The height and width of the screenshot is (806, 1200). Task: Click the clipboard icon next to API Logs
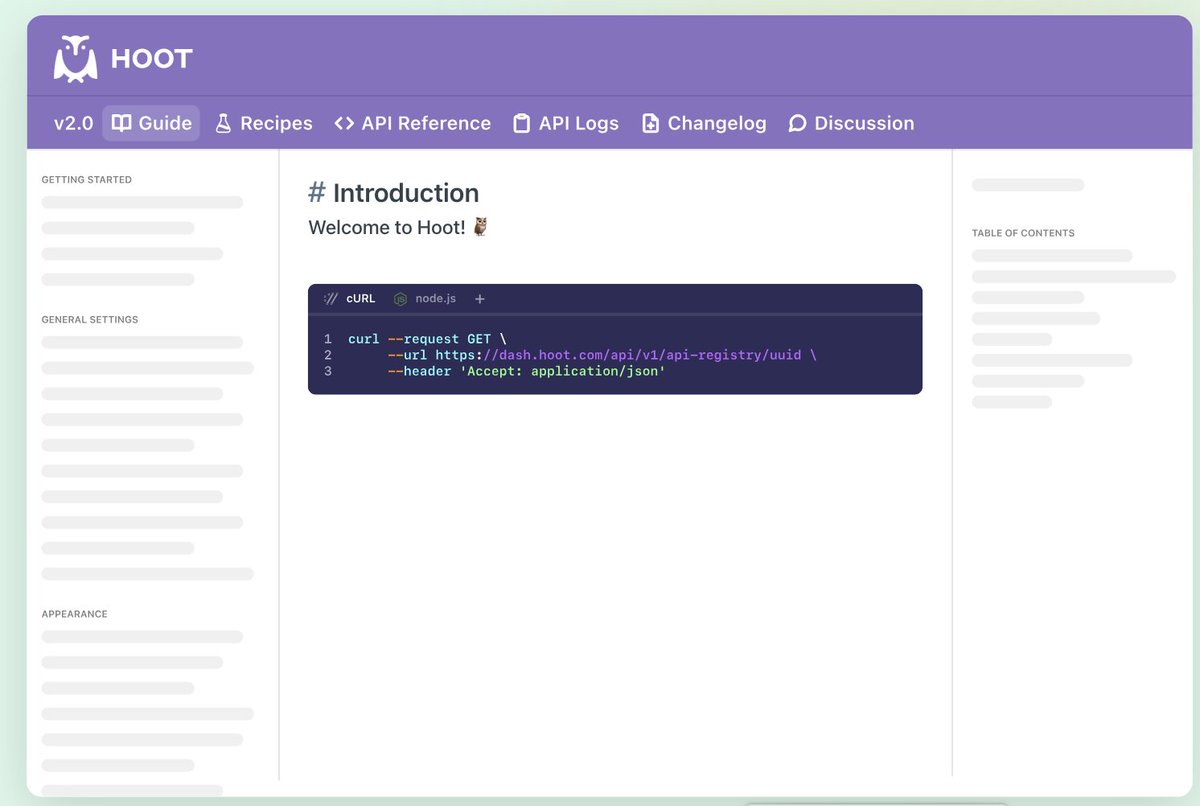[520, 123]
